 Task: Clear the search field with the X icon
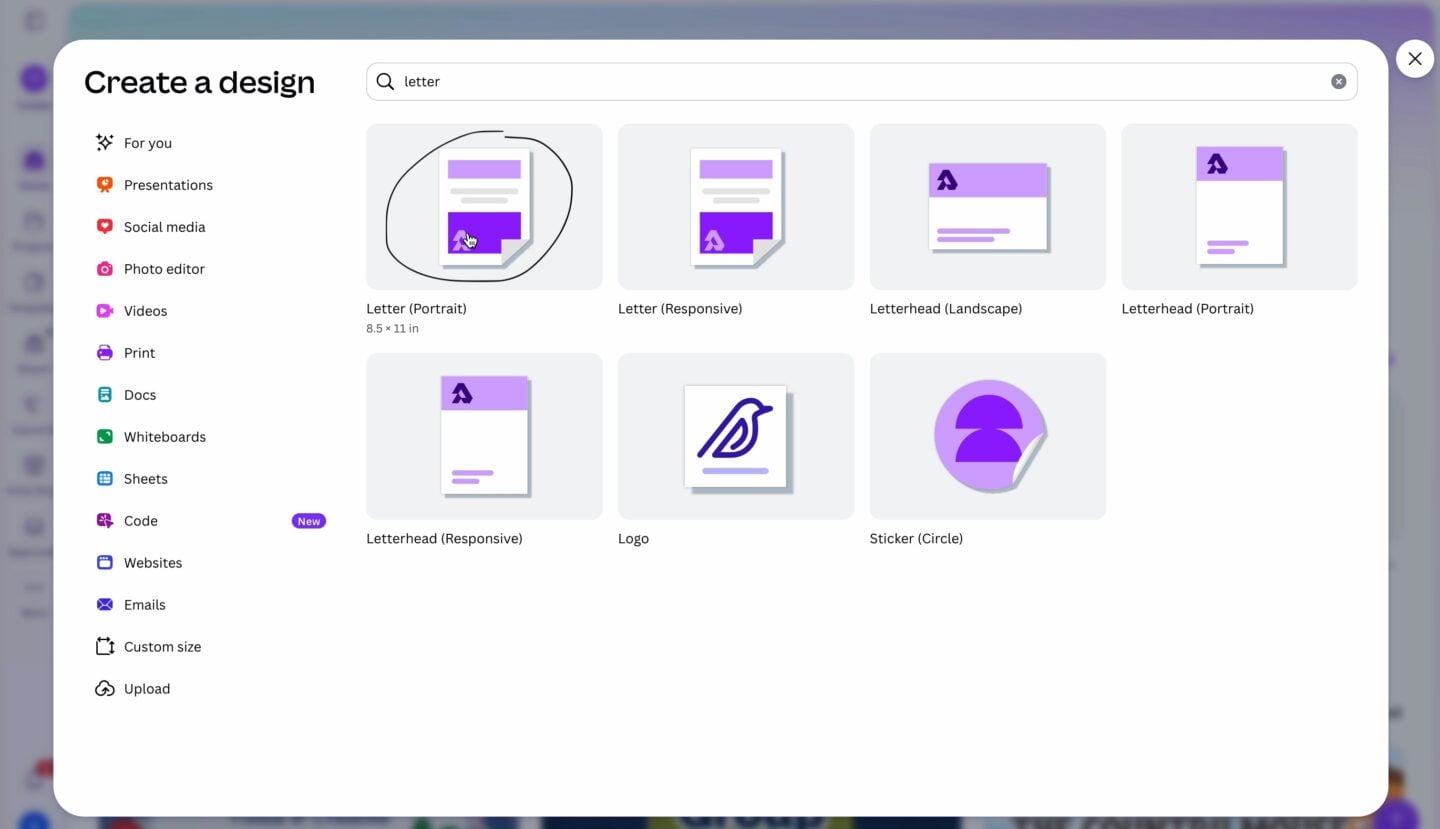(x=1338, y=82)
